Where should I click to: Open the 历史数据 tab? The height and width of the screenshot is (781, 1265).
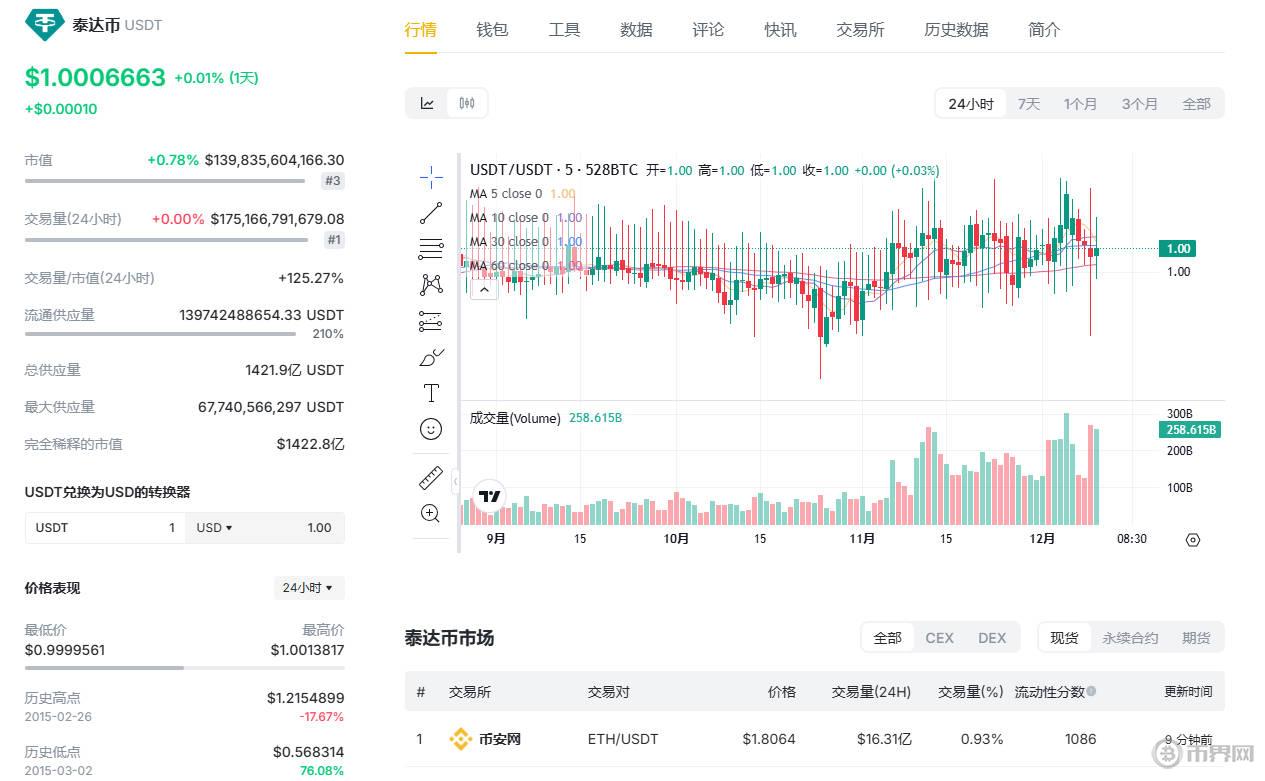(x=956, y=30)
